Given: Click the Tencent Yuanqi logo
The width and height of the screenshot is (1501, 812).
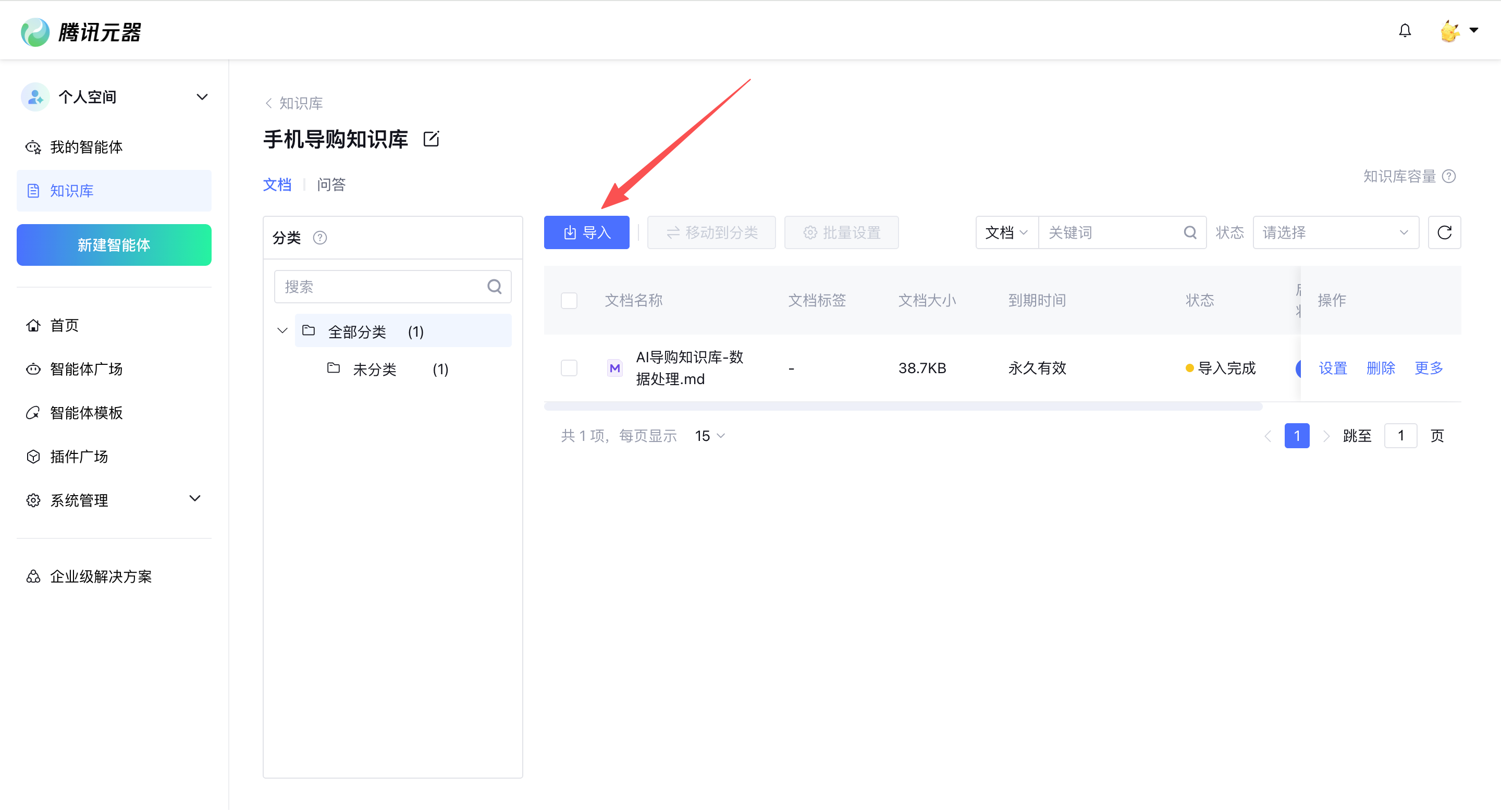Looking at the screenshot, I should (82, 31).
